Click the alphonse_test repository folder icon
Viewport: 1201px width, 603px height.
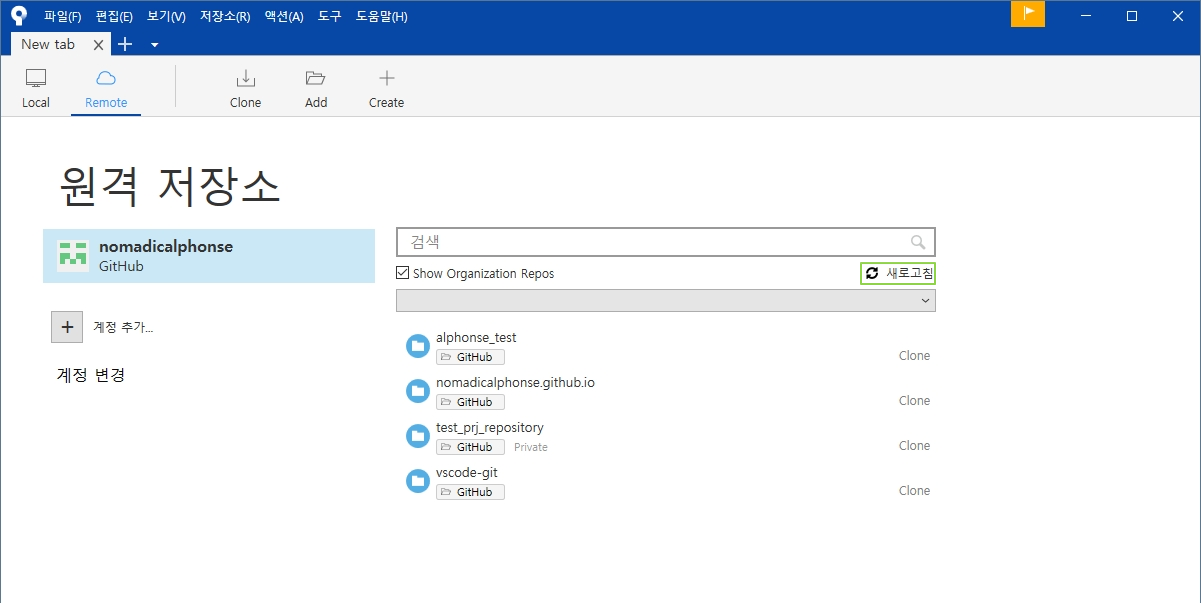coord(418,346)
